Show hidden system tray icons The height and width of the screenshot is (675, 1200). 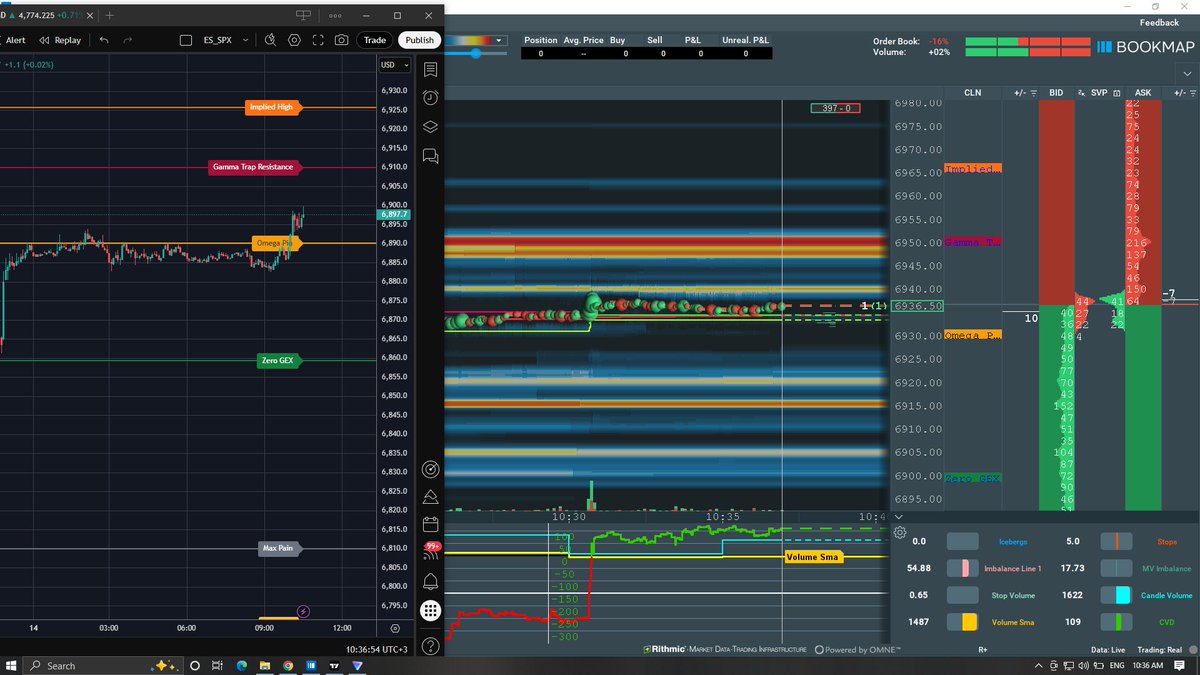click(1037, 665)
